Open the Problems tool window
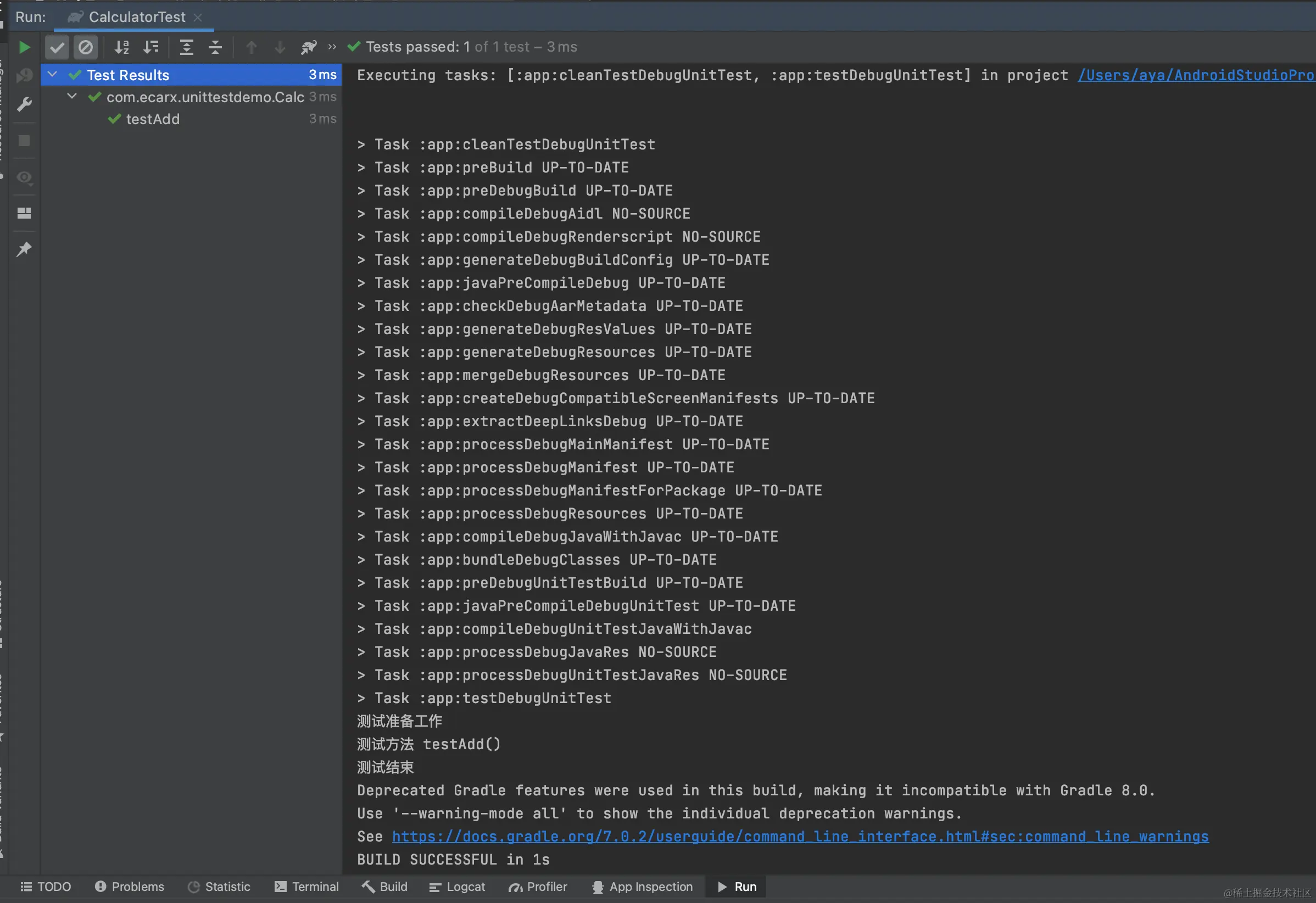 click(x=130, y=887)
